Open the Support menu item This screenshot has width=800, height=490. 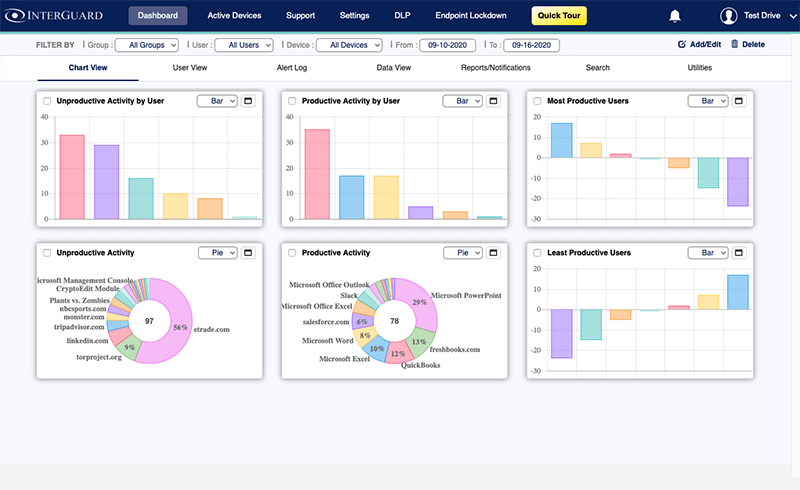(301, 16)
